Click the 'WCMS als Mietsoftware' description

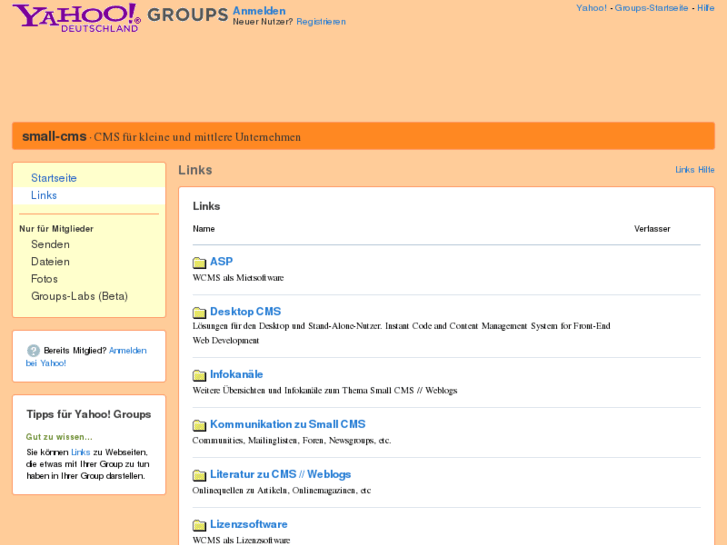pyautogui.click(x=238, y=278)
